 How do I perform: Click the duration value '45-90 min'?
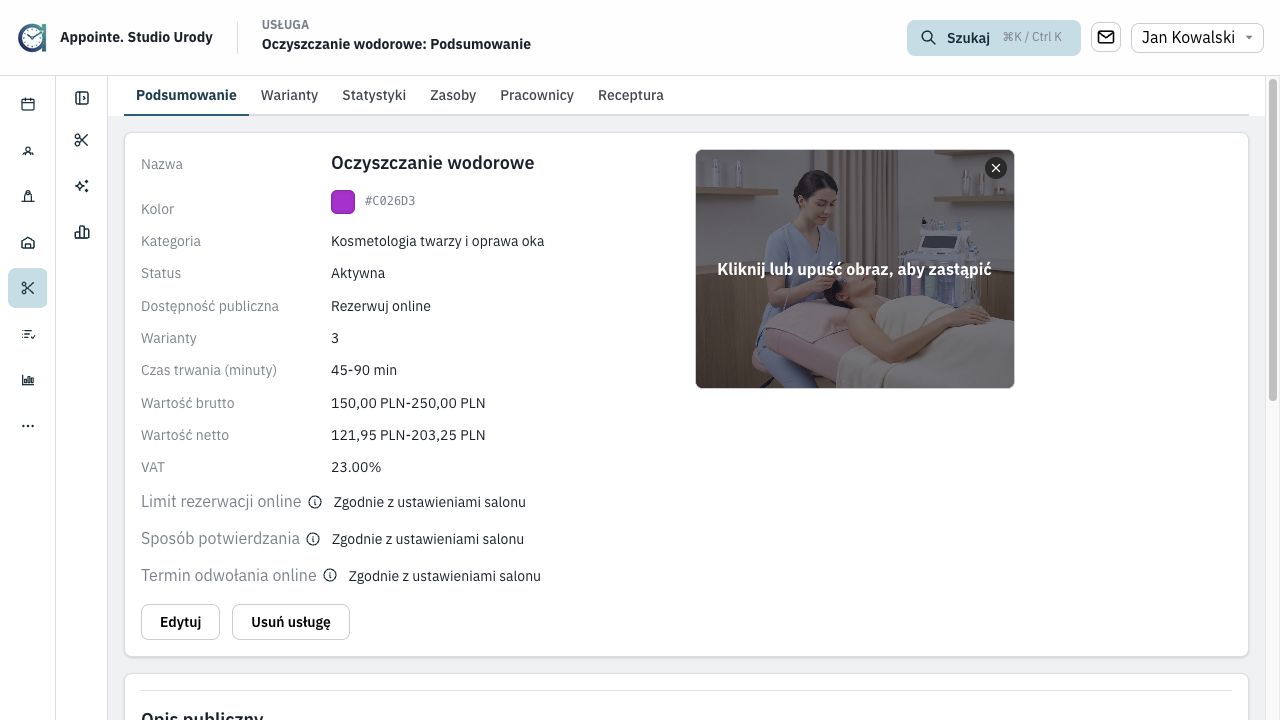tap(364, 370)
